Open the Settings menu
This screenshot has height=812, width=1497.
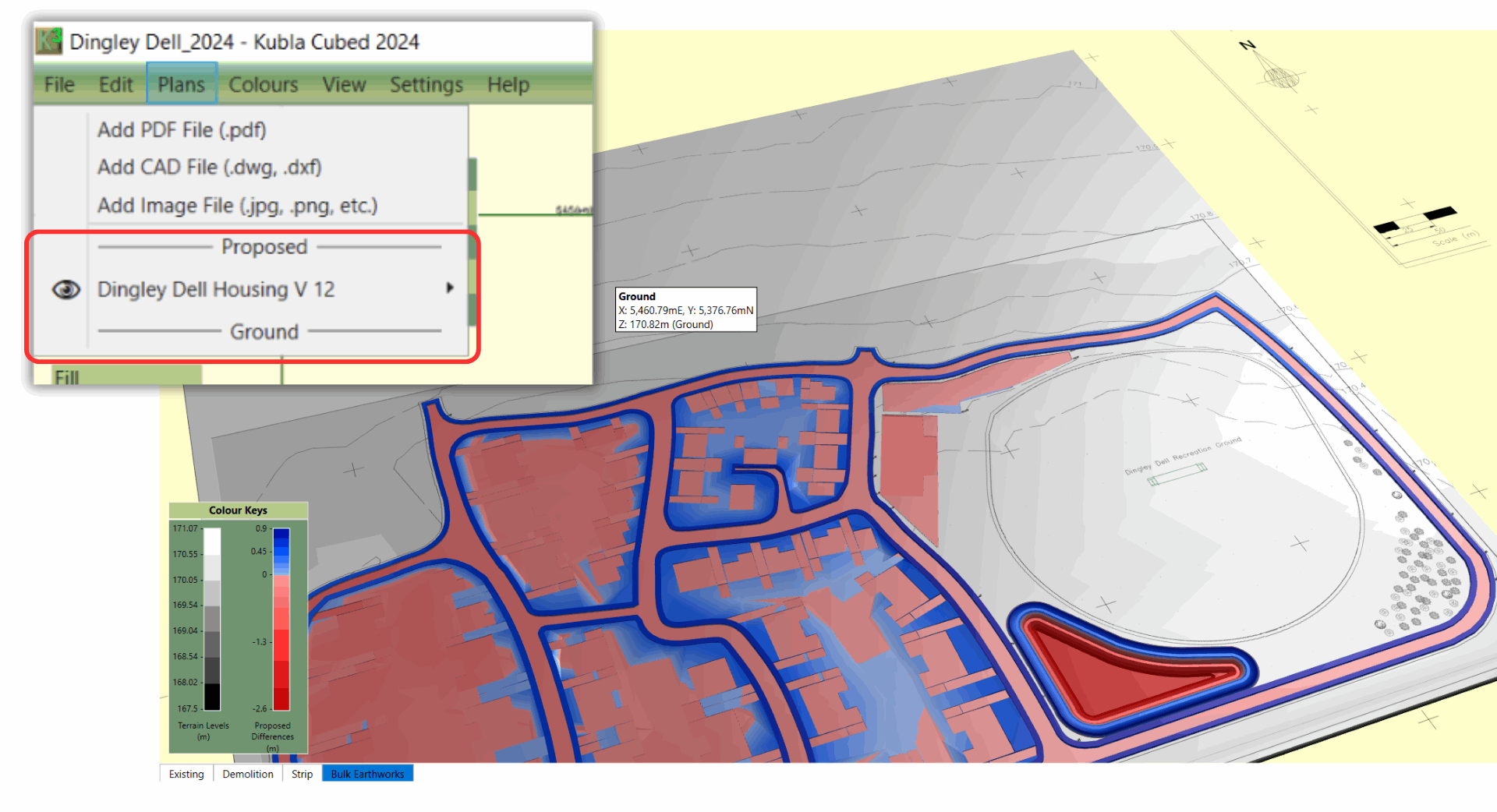pyautogui.click(x=426, y=85)
